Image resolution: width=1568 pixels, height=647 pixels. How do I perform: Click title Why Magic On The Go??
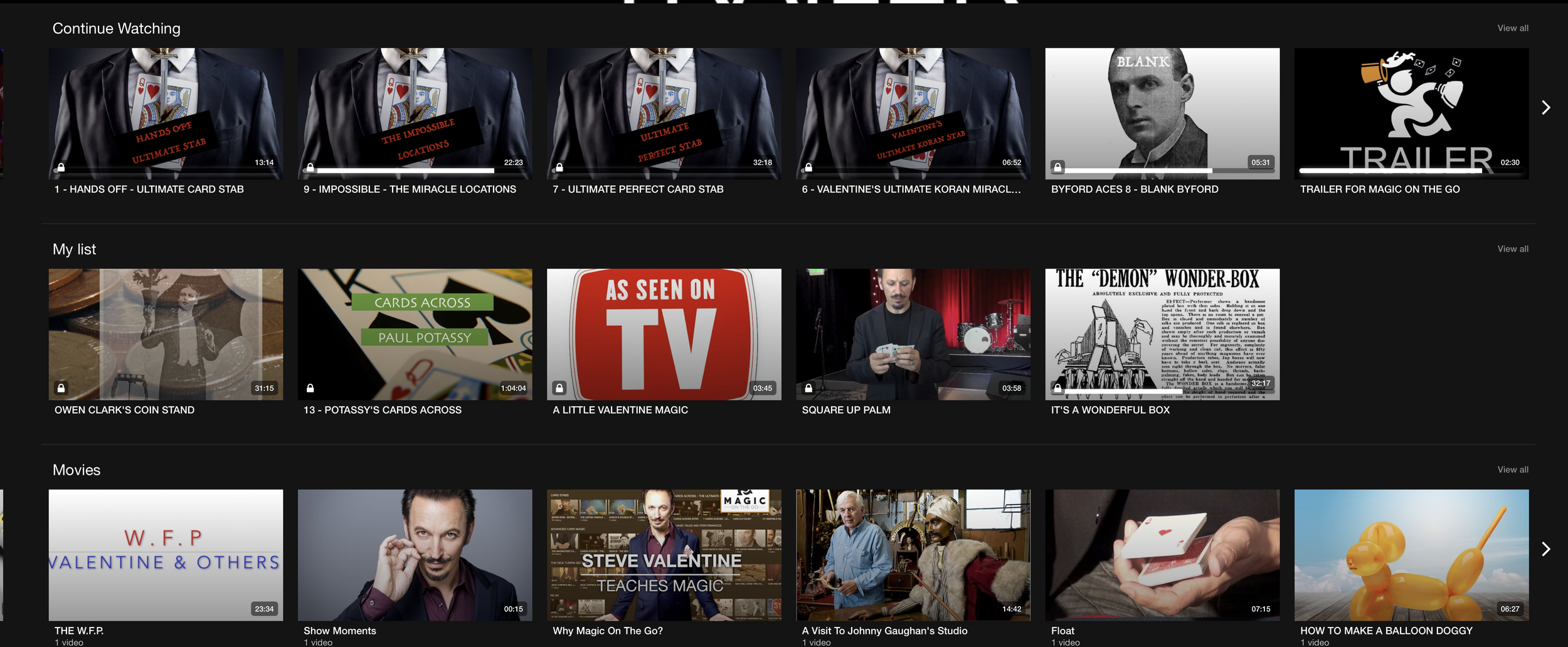click(608, 631)
